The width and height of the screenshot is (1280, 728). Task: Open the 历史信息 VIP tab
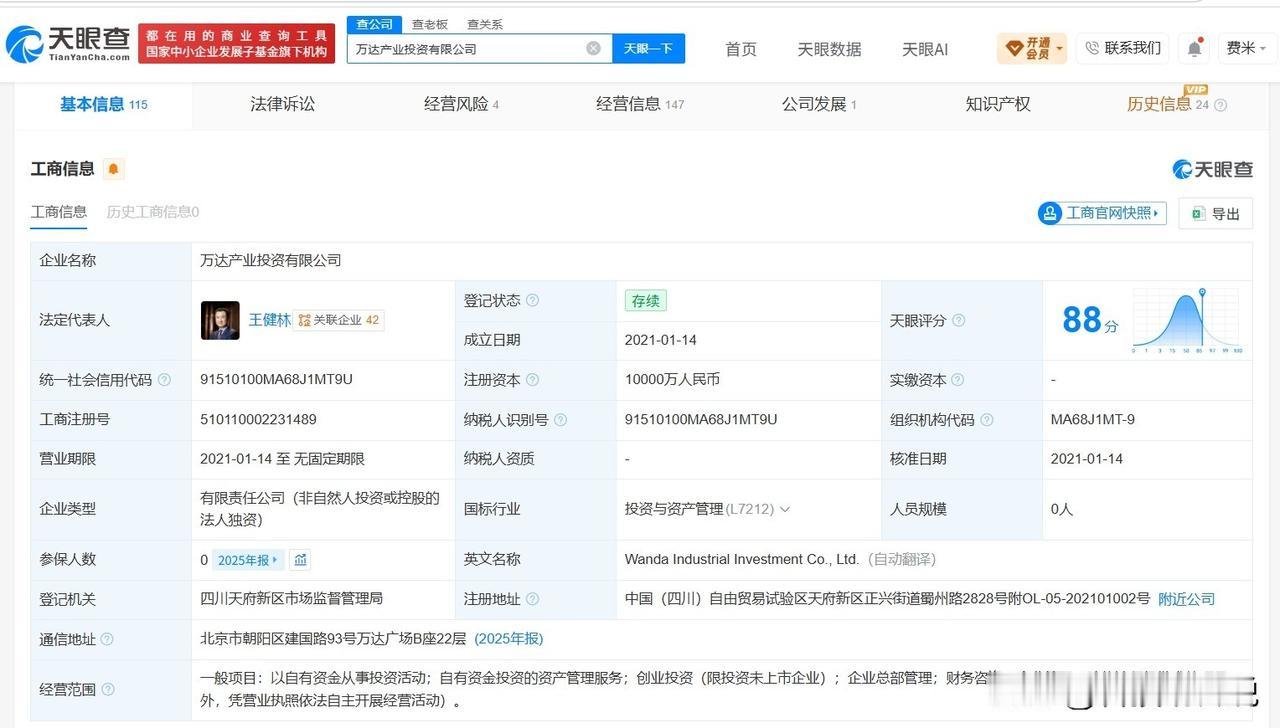(1168, 104)
